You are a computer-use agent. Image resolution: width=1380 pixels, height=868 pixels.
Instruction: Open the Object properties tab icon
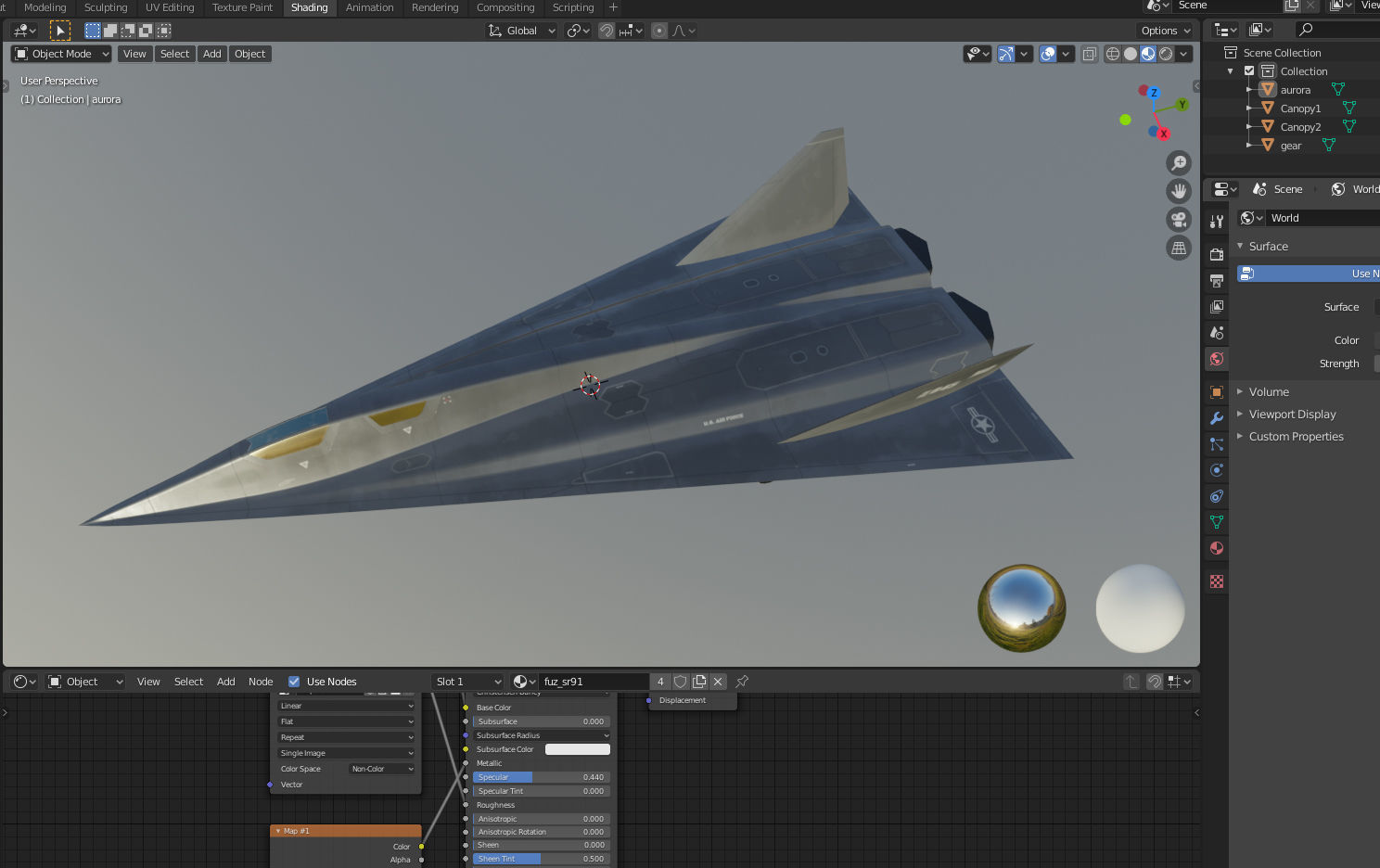1217,392
